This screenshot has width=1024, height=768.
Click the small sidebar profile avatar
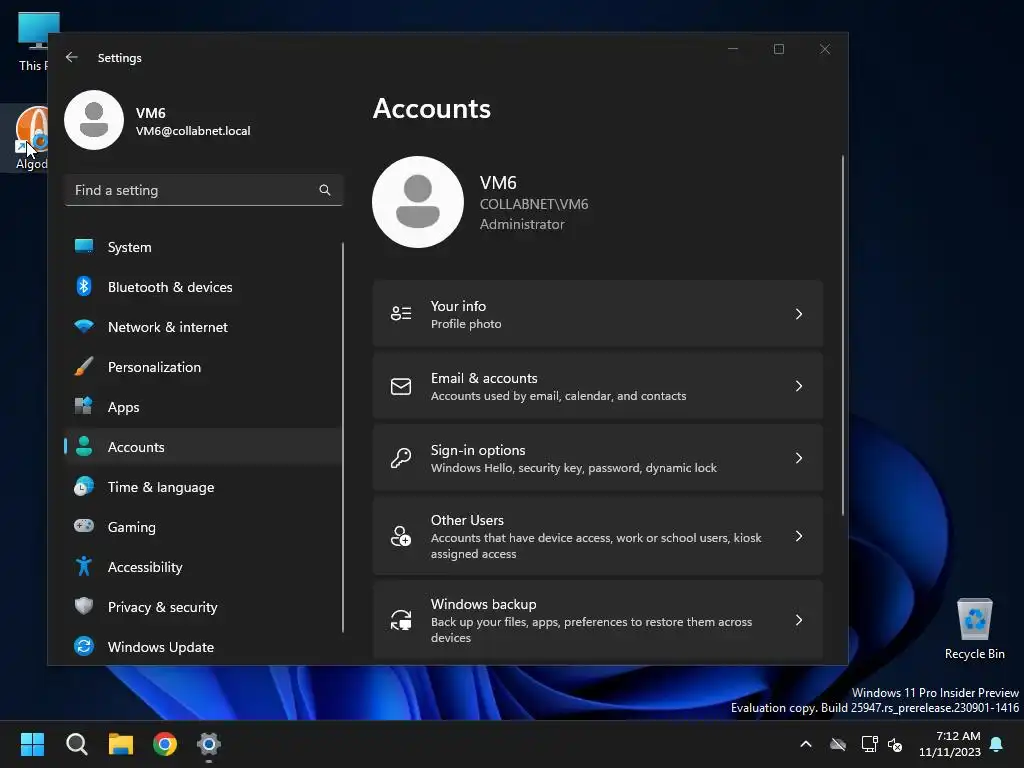click(x=94, y=120)
